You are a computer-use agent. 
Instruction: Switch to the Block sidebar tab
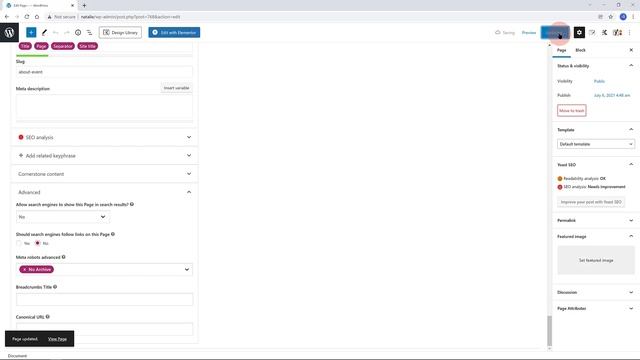click(580, 50)
